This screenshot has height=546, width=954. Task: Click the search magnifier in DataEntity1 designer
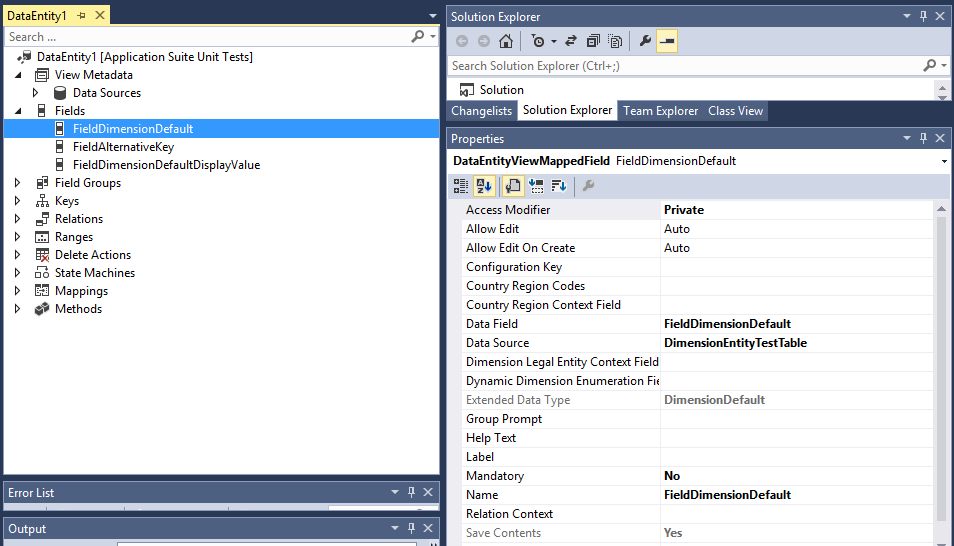pos(417,37)
